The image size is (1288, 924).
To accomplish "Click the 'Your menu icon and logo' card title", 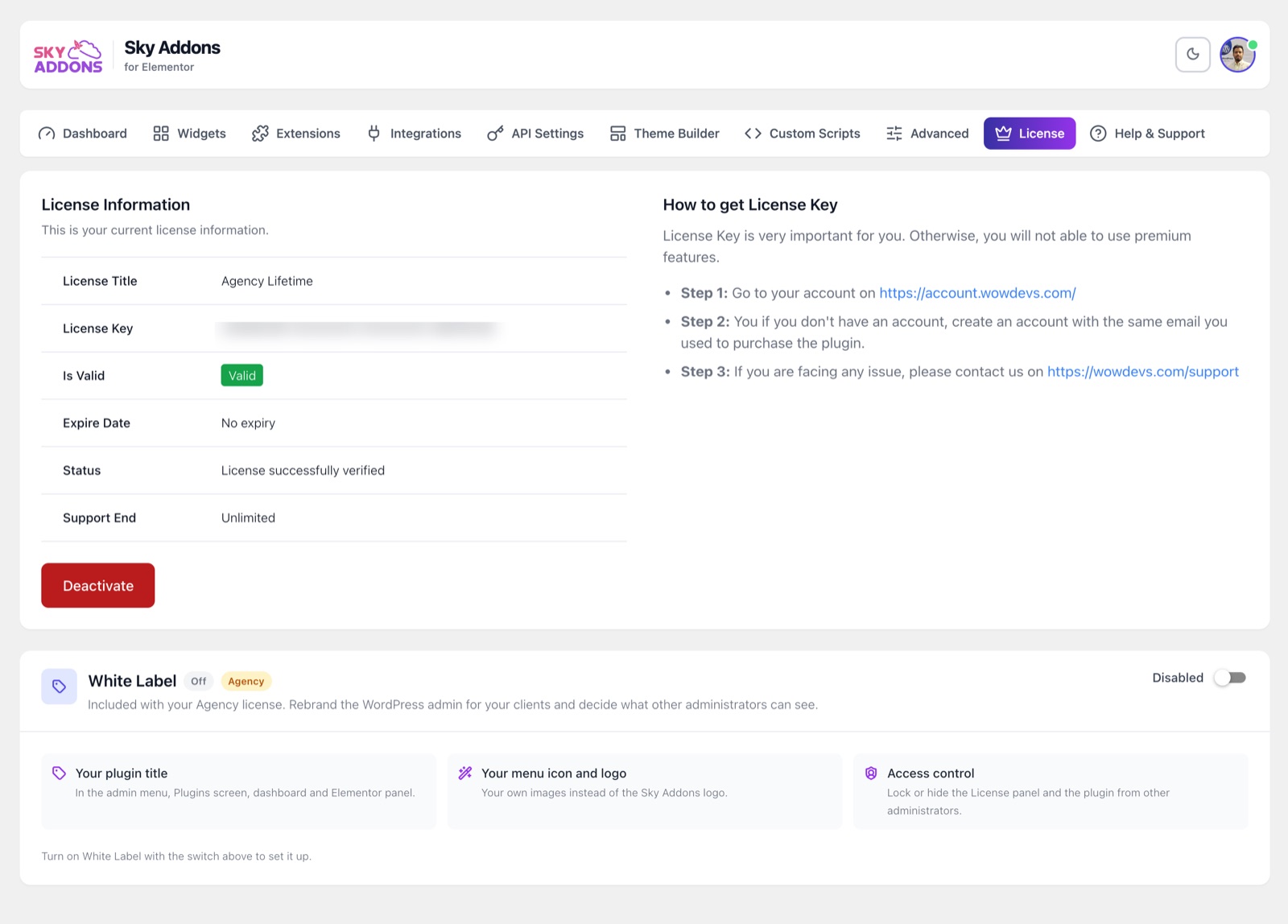I will click(x=554, y=773).
